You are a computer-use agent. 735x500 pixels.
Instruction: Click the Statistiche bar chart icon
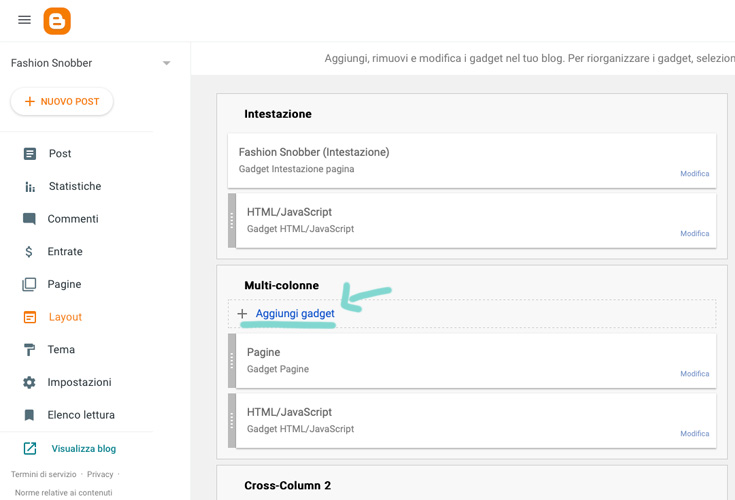[x=30, y=187]
